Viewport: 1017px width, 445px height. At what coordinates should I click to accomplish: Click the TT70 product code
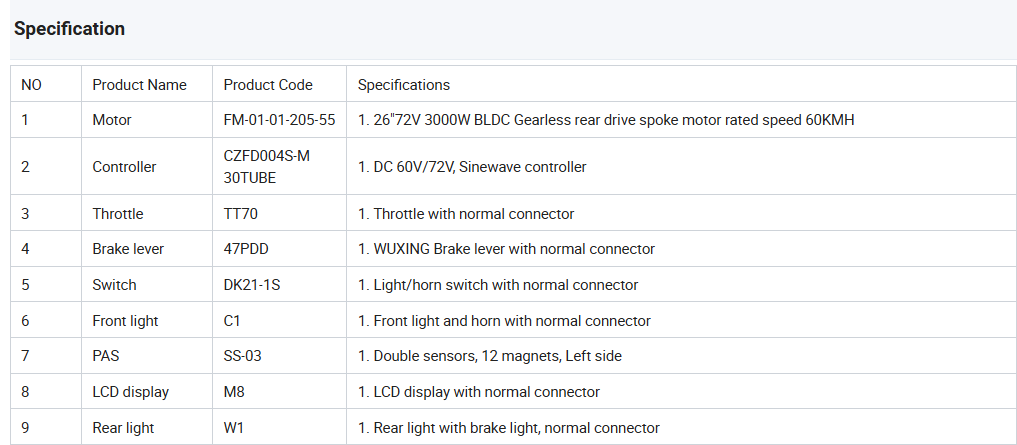tap(241, 214)
